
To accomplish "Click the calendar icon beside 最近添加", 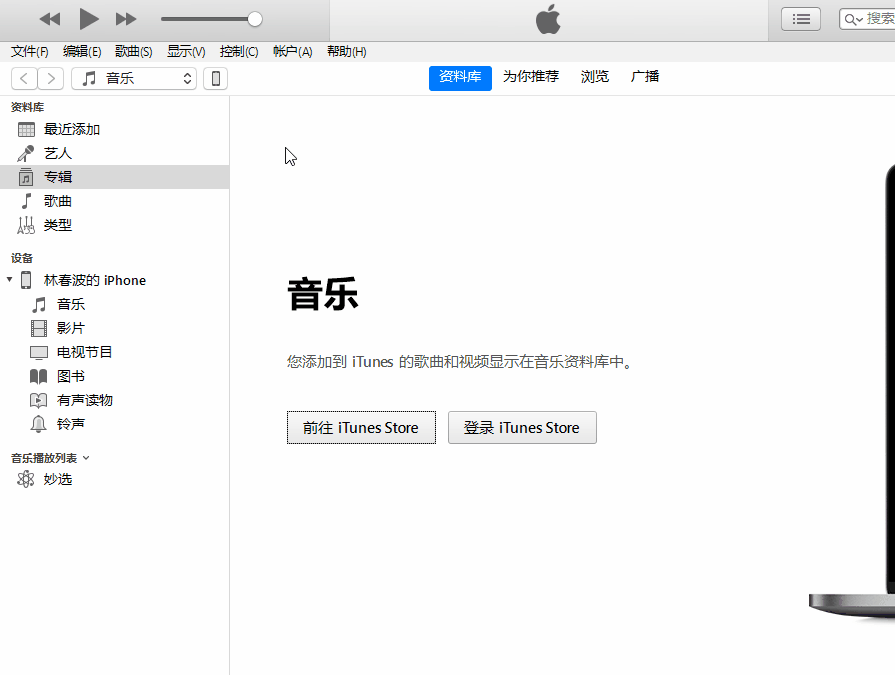I will click(26, 130).
